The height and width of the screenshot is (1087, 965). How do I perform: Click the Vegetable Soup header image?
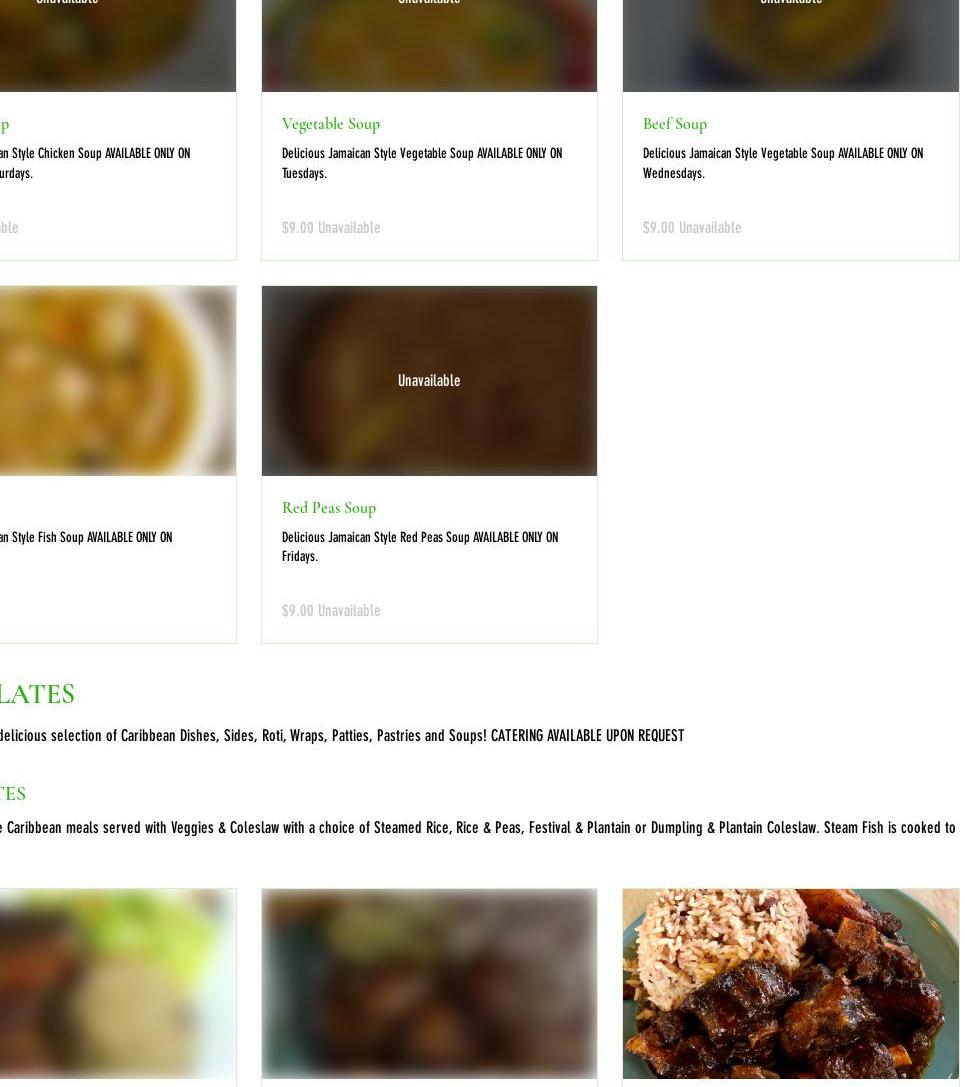429,46
